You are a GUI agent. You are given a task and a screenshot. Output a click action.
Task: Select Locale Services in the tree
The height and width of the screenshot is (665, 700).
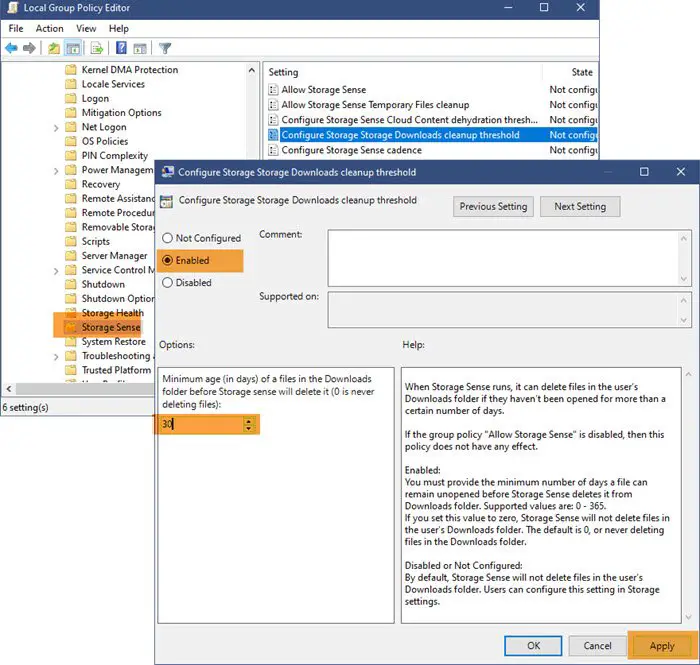click(x=113, y=84)
